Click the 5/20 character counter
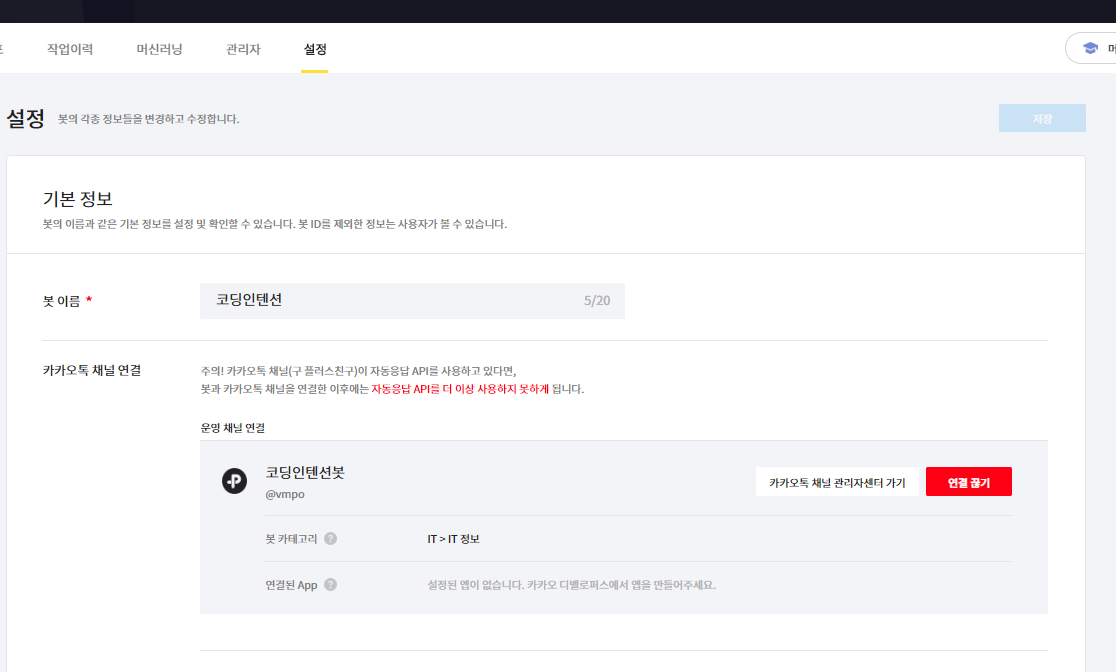This screenshot has height=672, width=1116. tap(597, 300)
